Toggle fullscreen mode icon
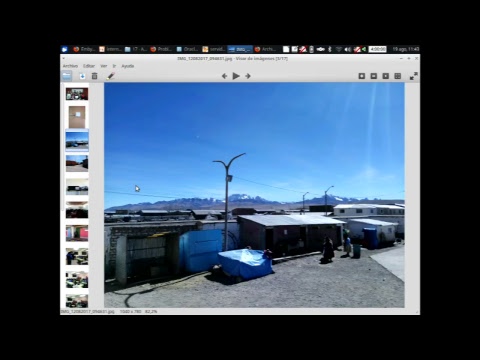This screenshot has width=480, height=360. (414, 76)
